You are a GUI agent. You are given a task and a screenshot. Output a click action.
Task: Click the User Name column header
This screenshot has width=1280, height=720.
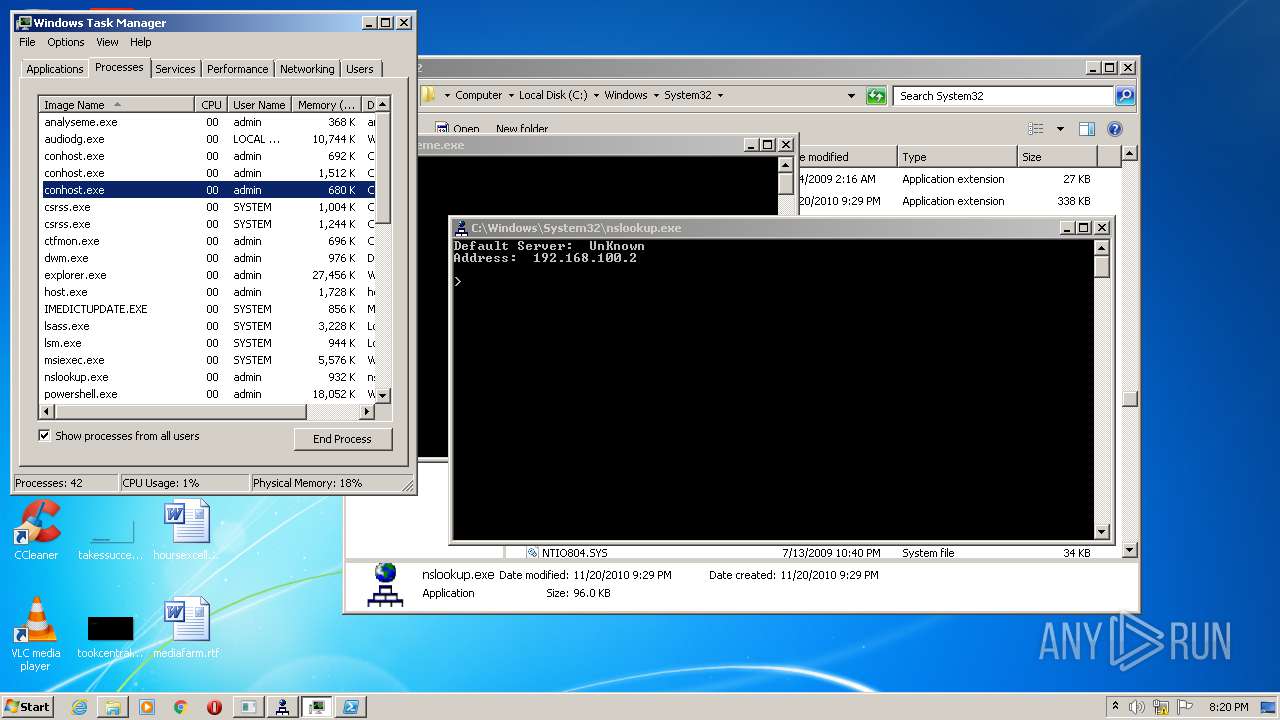(x=259, y=105)
